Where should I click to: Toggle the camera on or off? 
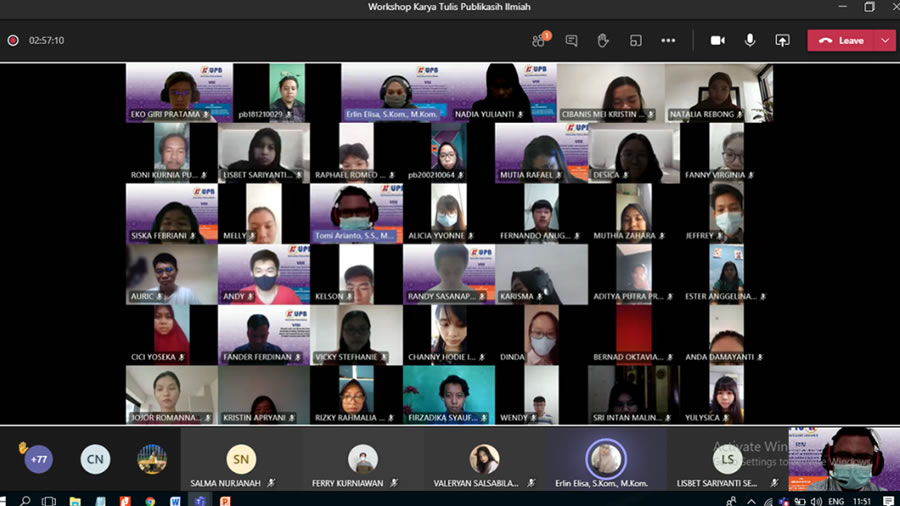coord(717,41)
